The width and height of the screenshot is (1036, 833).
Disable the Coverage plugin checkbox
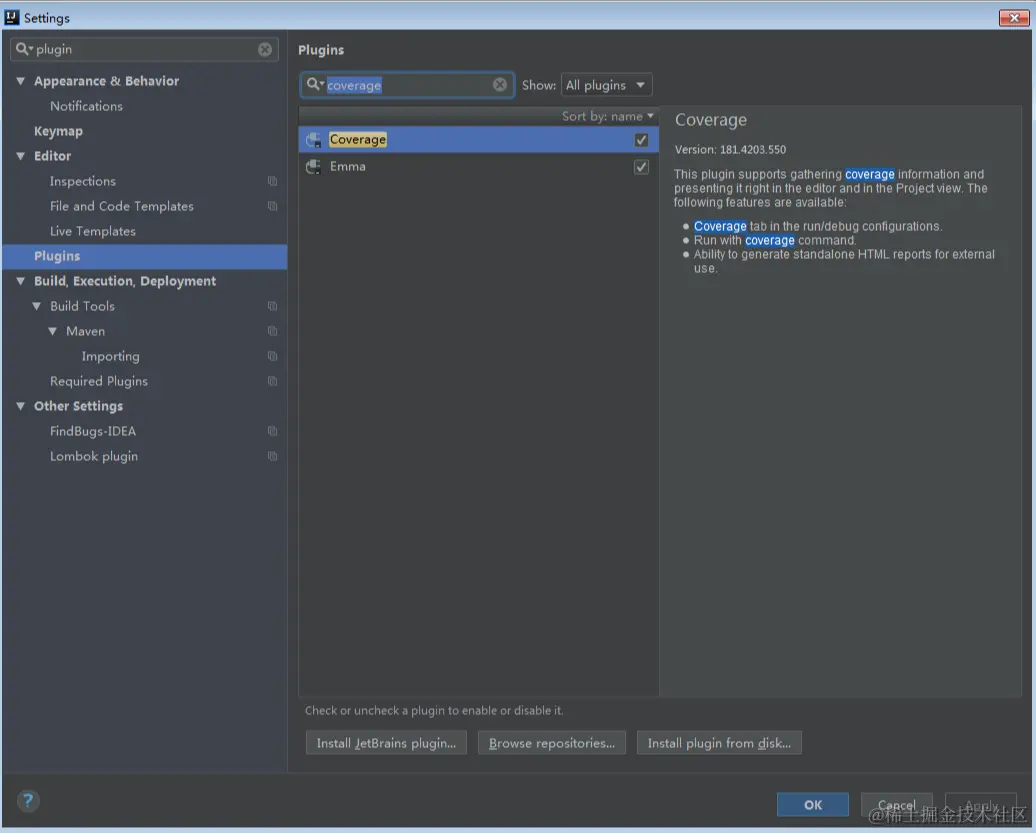(641, 140)
